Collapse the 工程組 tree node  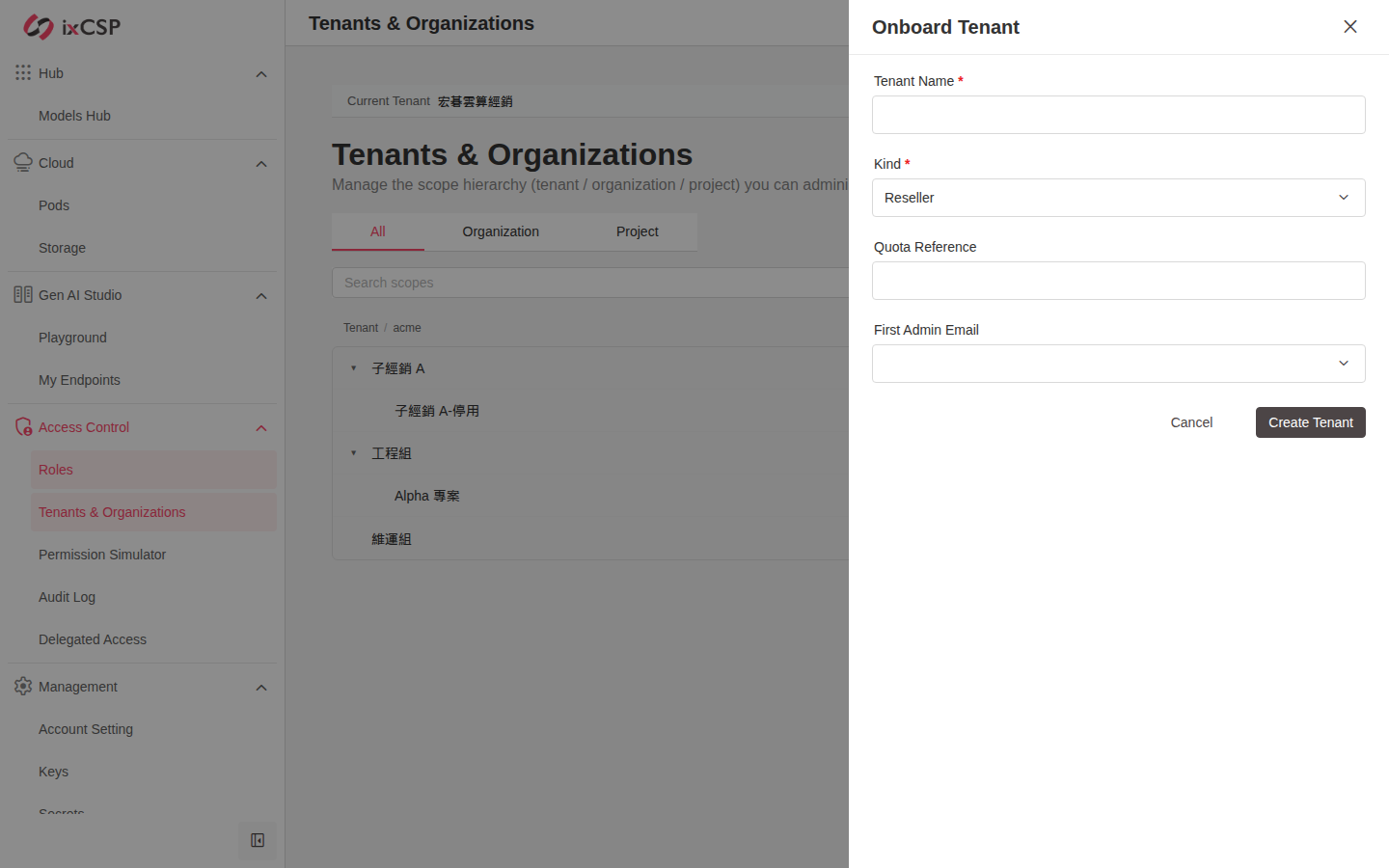coord(354,453)
